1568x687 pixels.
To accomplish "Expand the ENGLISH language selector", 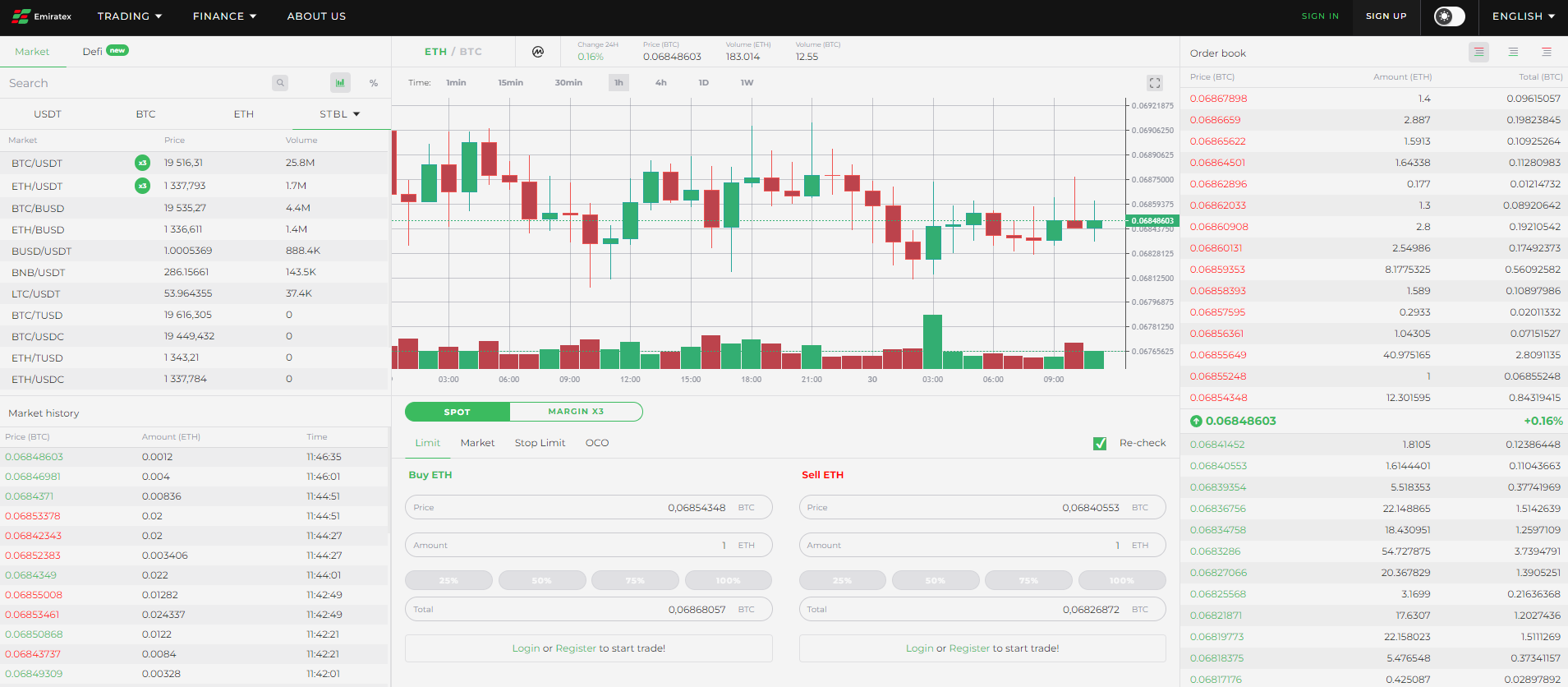I will pyautogui.click(x=1523, y=16).
